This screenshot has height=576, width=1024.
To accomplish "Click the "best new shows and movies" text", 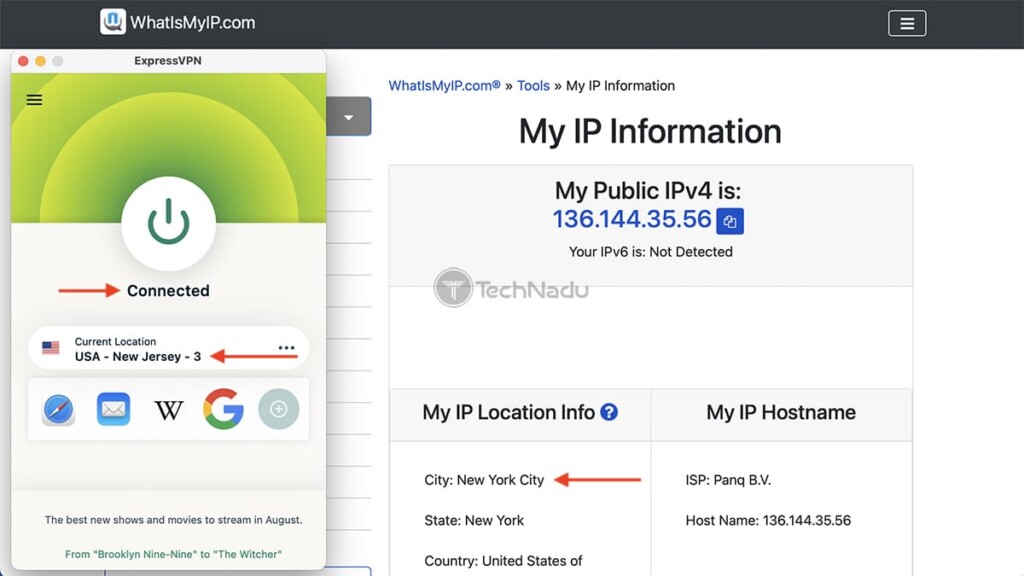I will coord(173,520).
